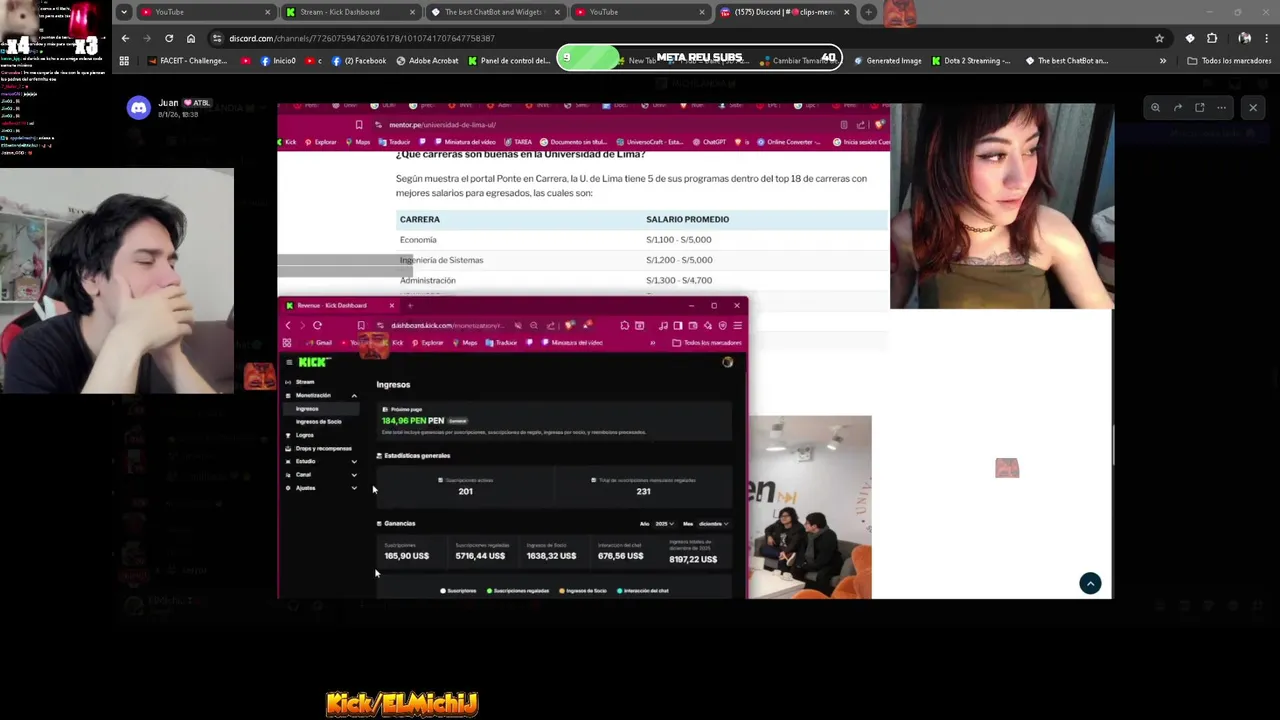Expand the Canal section in Kick sidebar
The height and width of the screenshot is (720, 1280).
[353, 475]
